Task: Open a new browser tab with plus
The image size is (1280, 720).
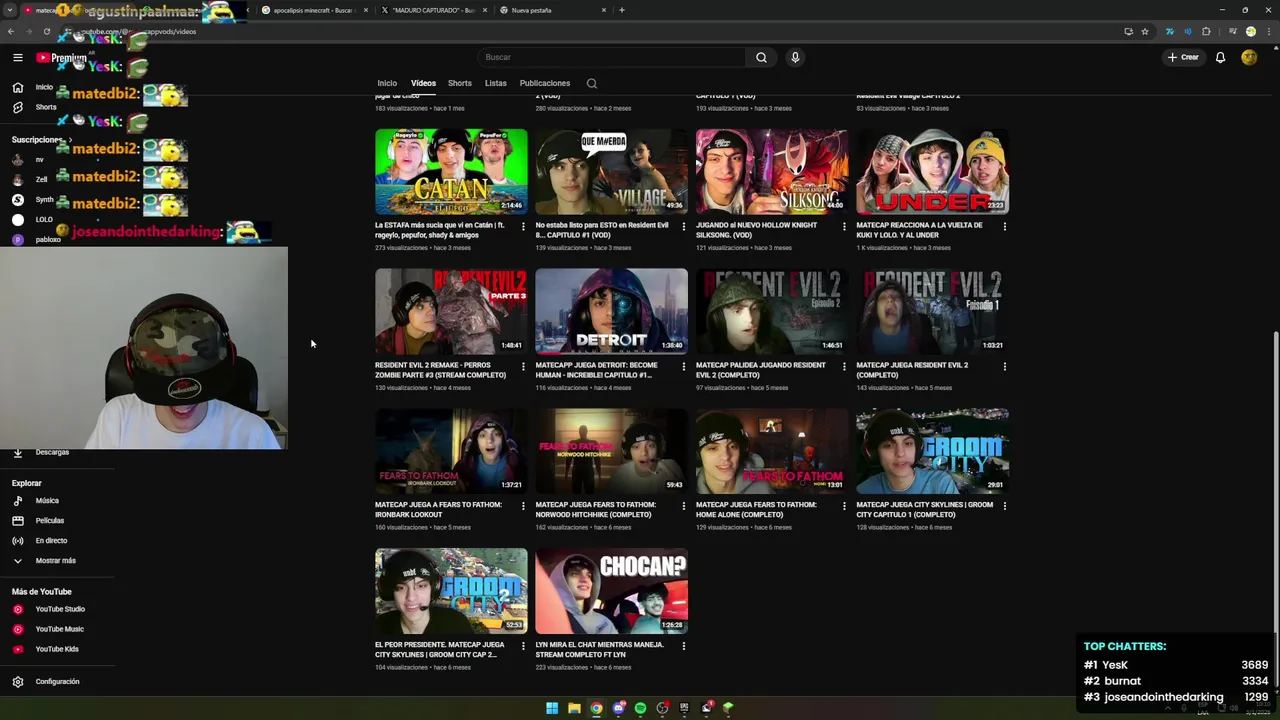Action: 622,10
